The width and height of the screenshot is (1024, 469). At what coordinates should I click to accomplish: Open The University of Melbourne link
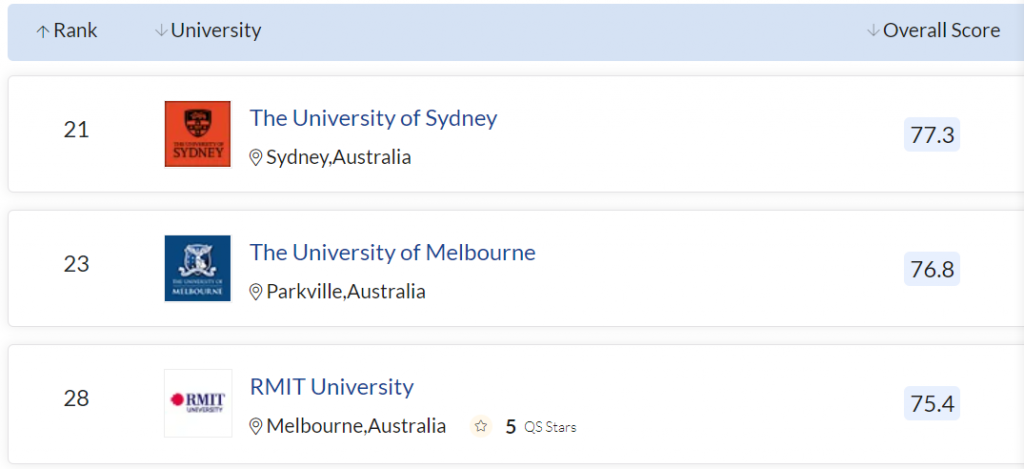coord(392,252)
